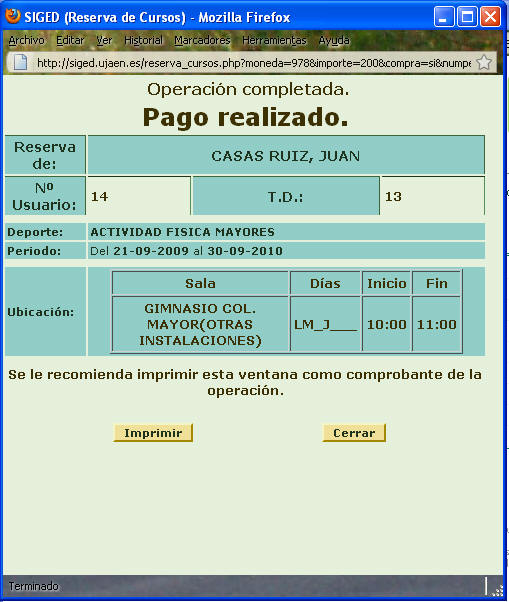
Task: Maximize the SIGED Firefox window
Action: 467,17
